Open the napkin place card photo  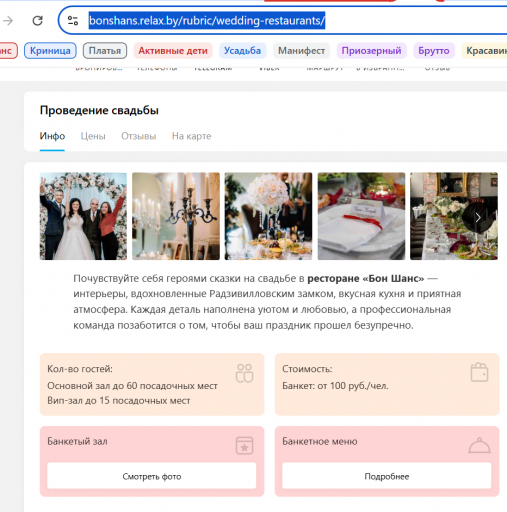361,216
